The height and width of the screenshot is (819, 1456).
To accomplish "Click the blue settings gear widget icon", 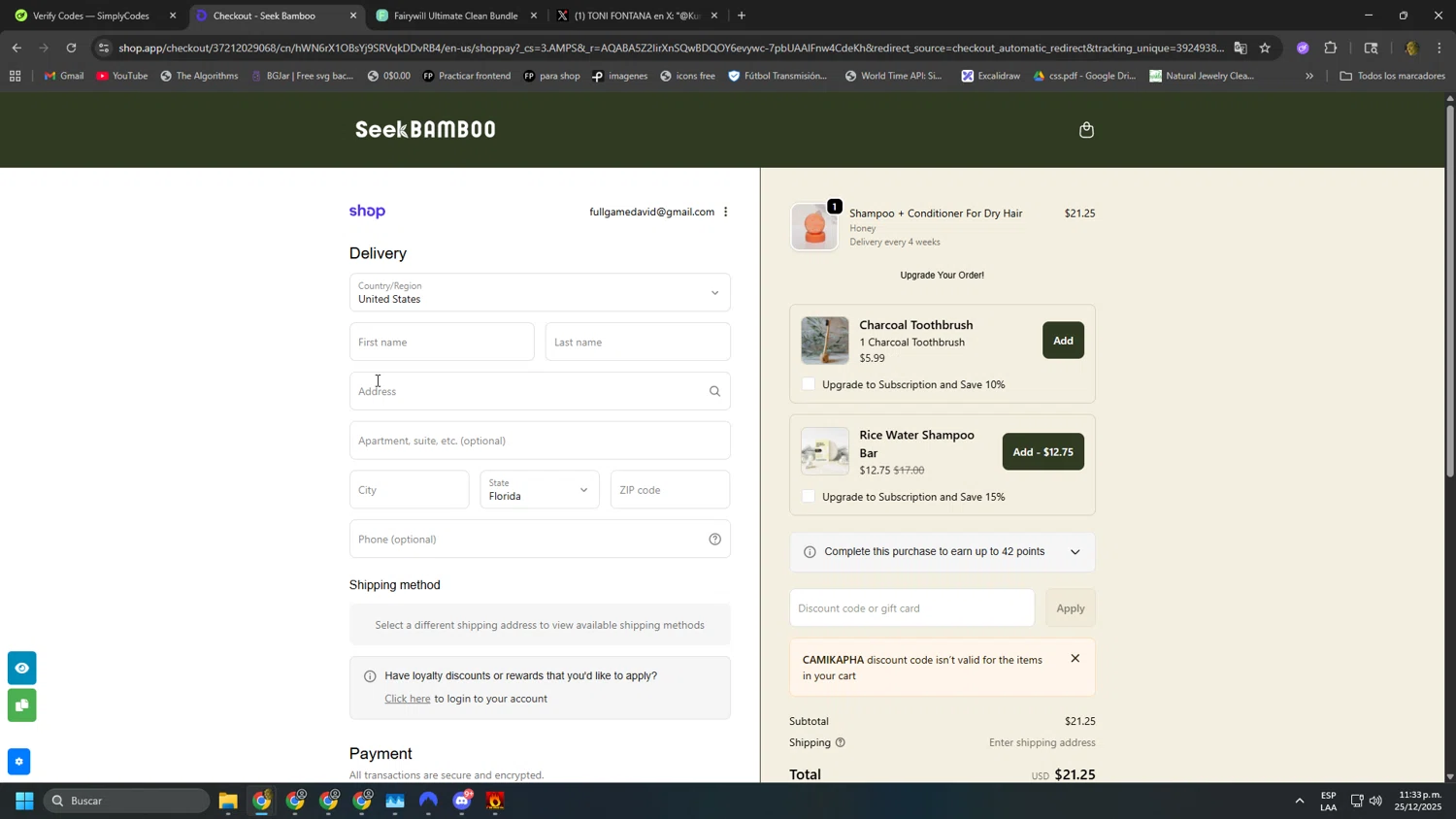I will pyautogui.click(x=18, y=762).
